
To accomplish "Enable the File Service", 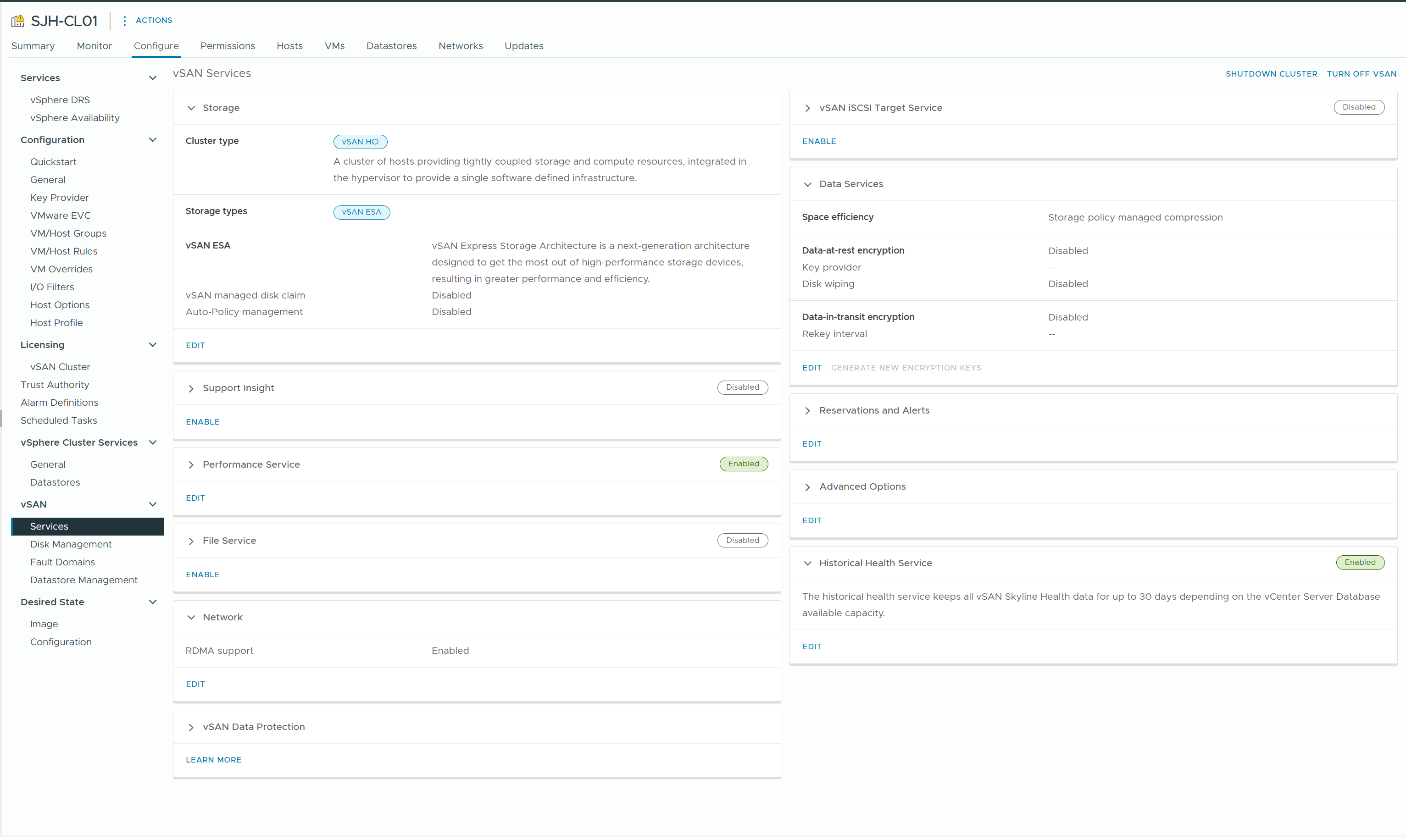I will click(x=202, y=574).
